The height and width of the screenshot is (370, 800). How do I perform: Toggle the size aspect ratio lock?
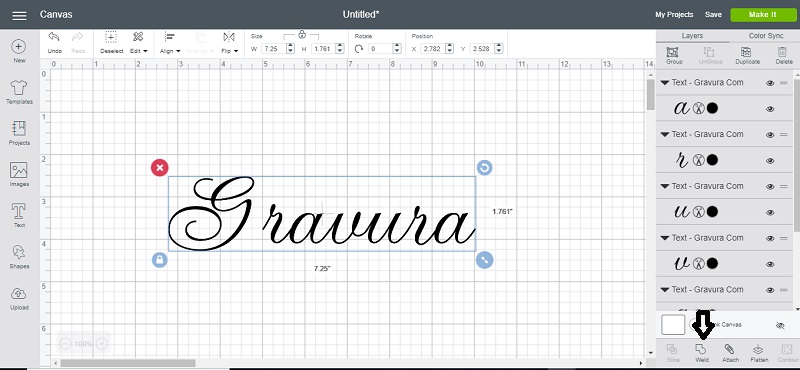pyautogui.click(x=302, y=34)
